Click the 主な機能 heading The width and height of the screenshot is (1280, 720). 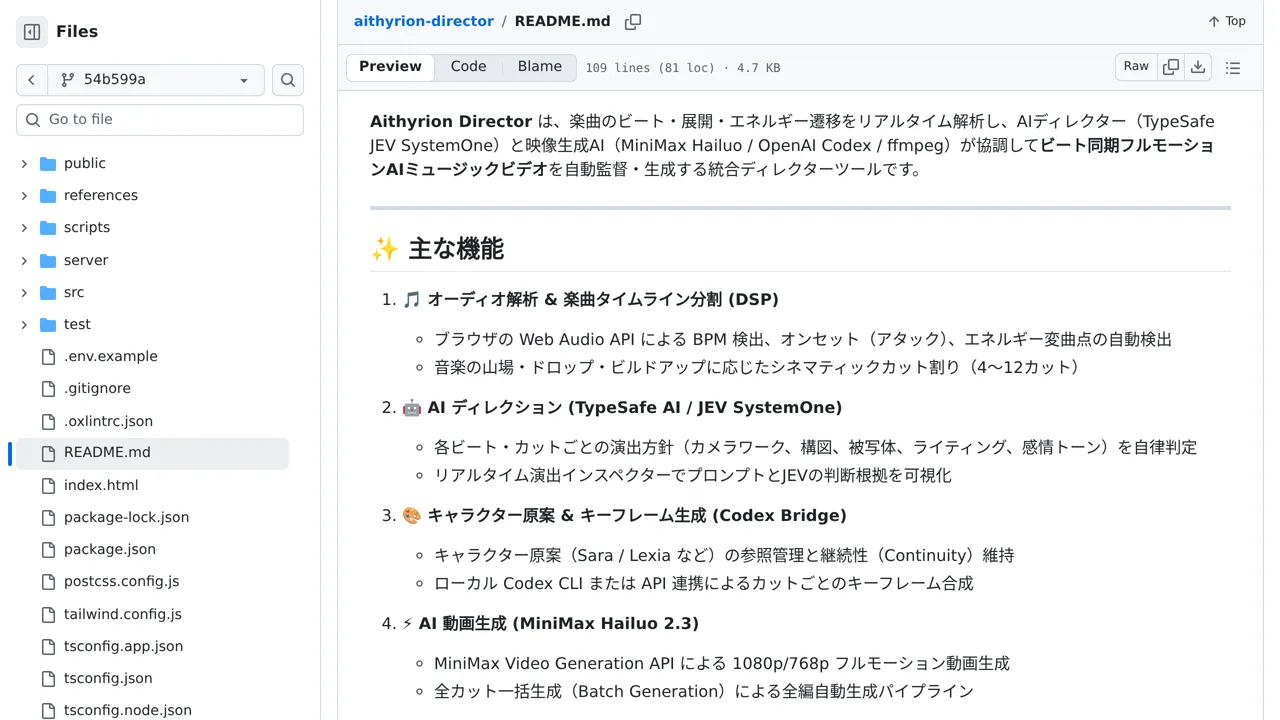click(x=455, y=249)
